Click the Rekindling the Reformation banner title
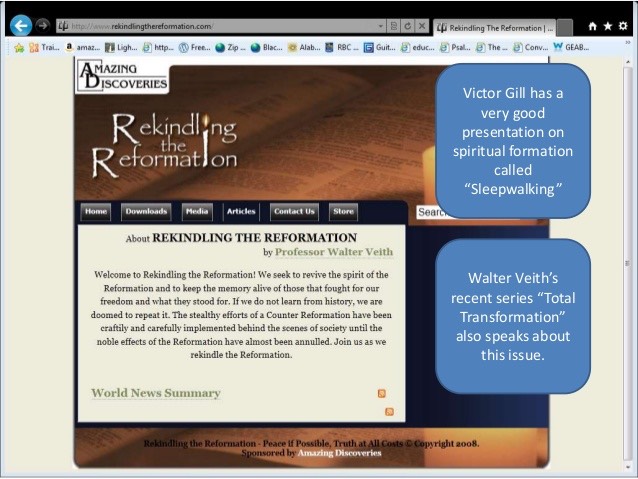638x479 pixels. click(164, 145)
